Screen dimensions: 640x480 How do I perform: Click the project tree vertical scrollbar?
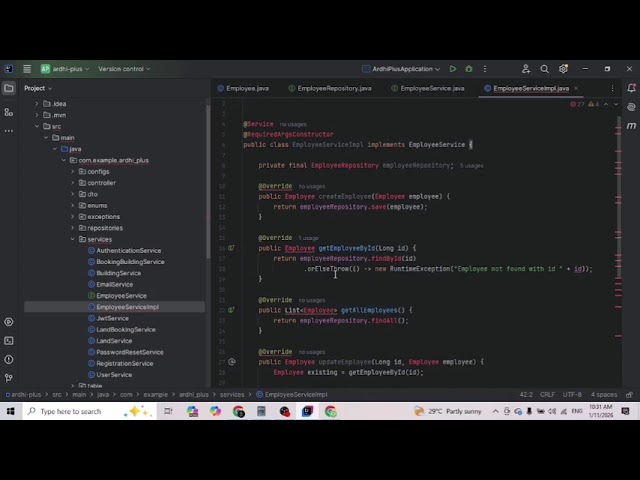pyautogui.click(x=208, y=180)
